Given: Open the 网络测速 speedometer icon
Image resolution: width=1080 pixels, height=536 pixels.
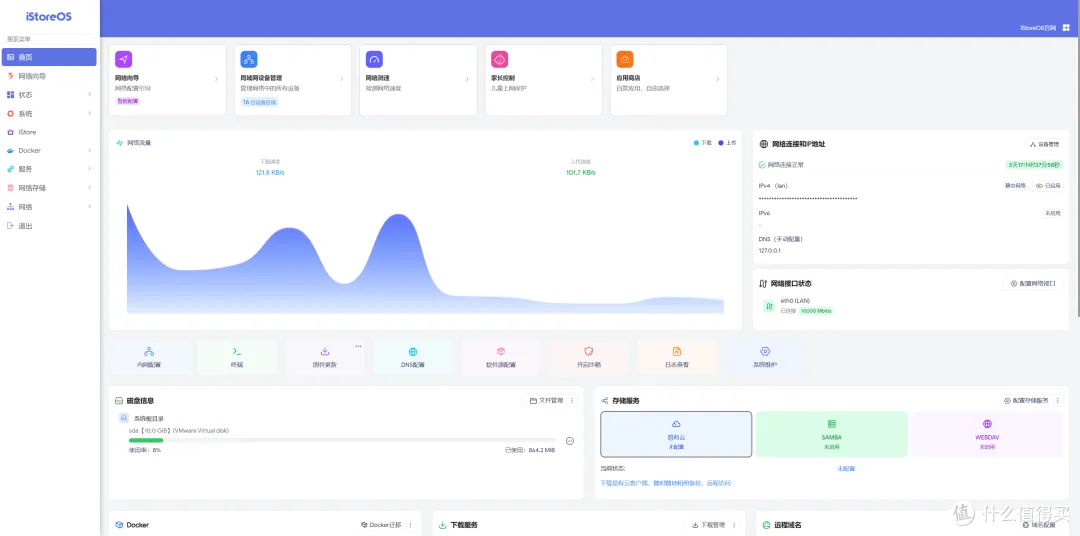Looking at the screenshot, I should click(x=374, y=59).
